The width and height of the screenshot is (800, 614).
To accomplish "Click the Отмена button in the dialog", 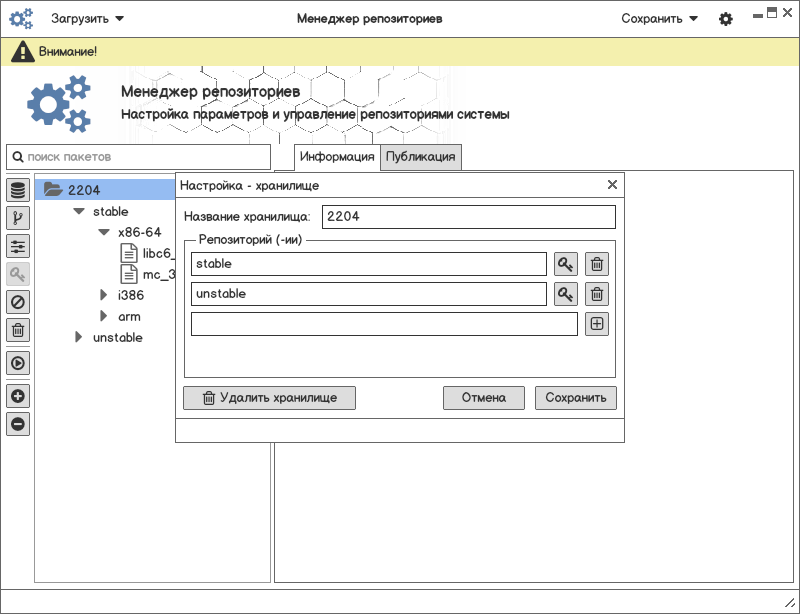I will (484, 397).
